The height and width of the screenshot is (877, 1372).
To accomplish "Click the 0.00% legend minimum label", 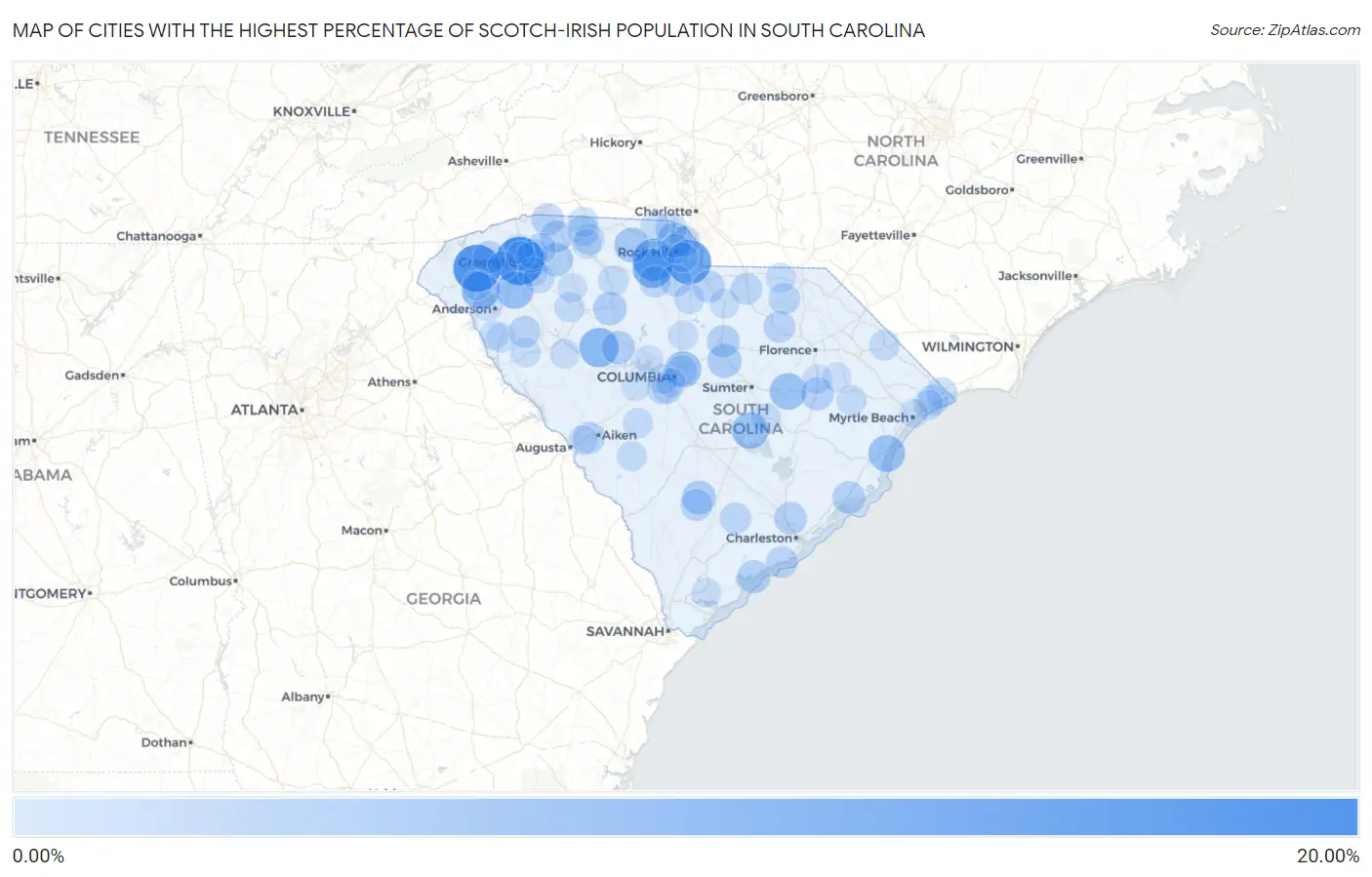I will coord(38,856).
